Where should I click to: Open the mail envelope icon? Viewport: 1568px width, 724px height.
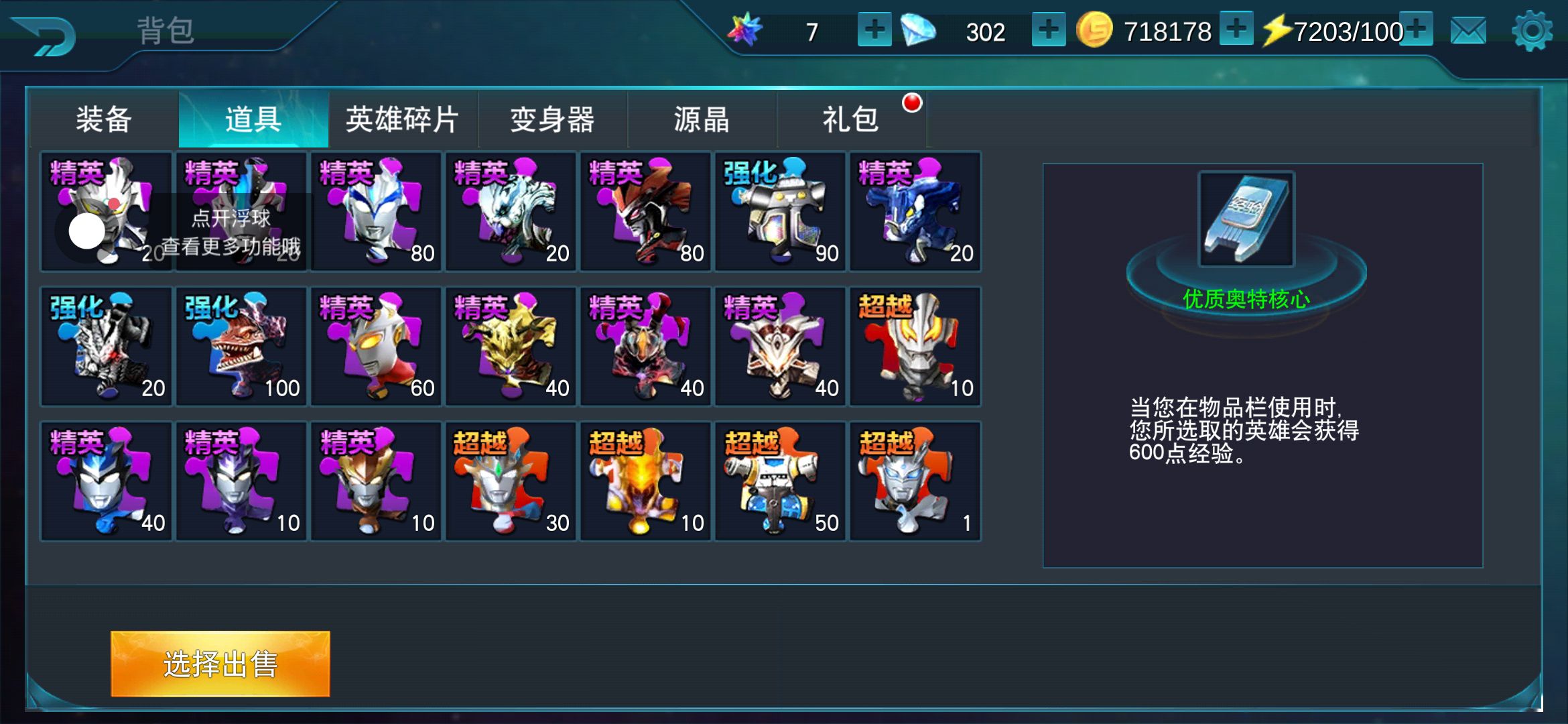(1468, 31)
